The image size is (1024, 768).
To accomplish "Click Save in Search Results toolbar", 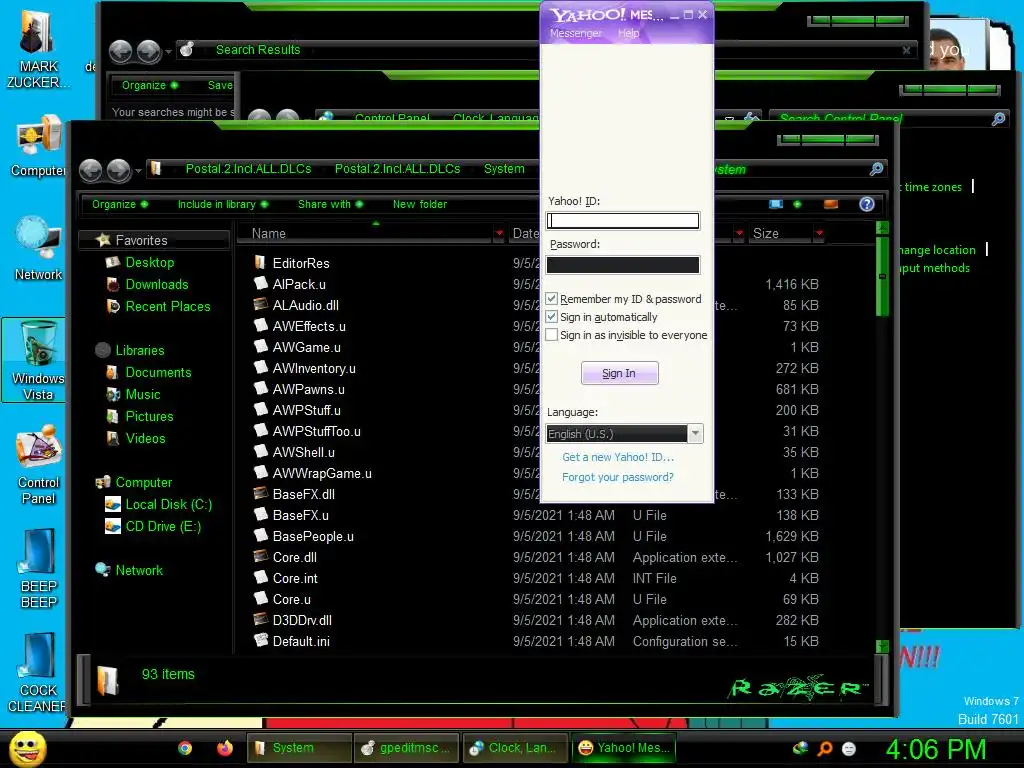I will click(220, 86).
